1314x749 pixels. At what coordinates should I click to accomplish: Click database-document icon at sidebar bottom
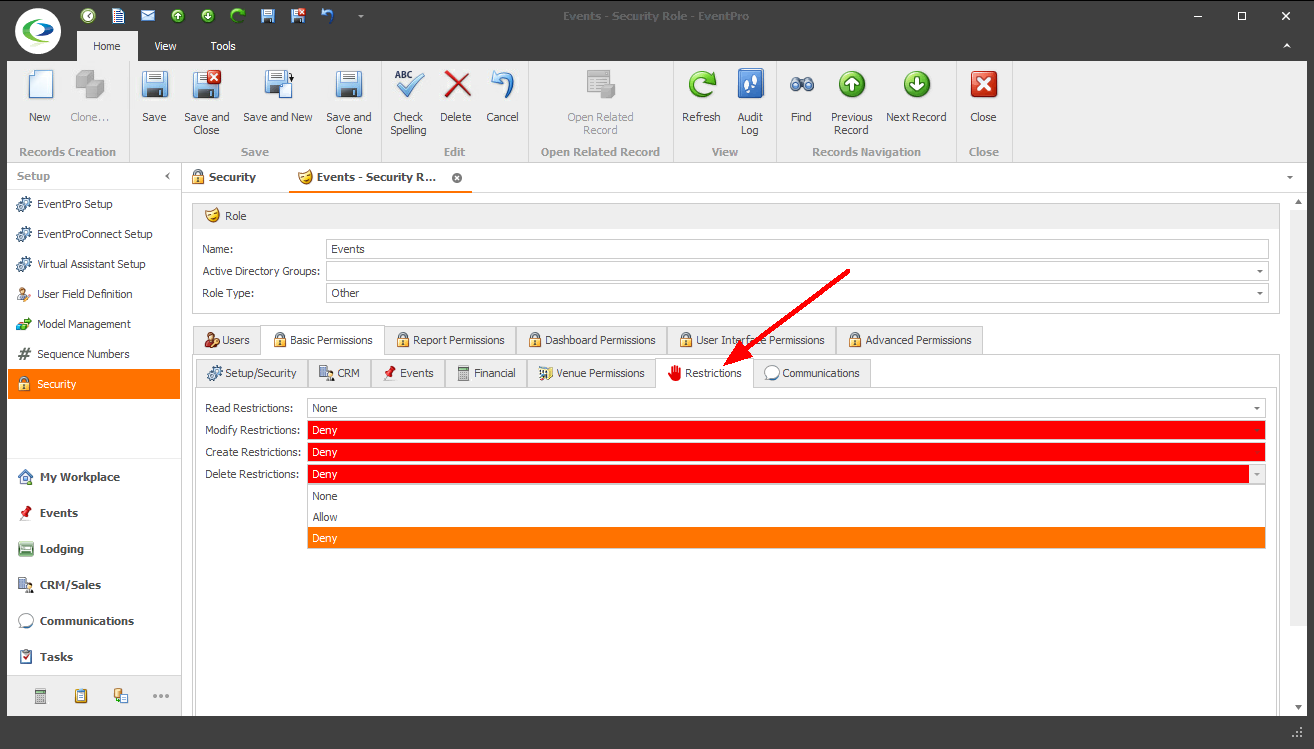(x=121, y=696)
